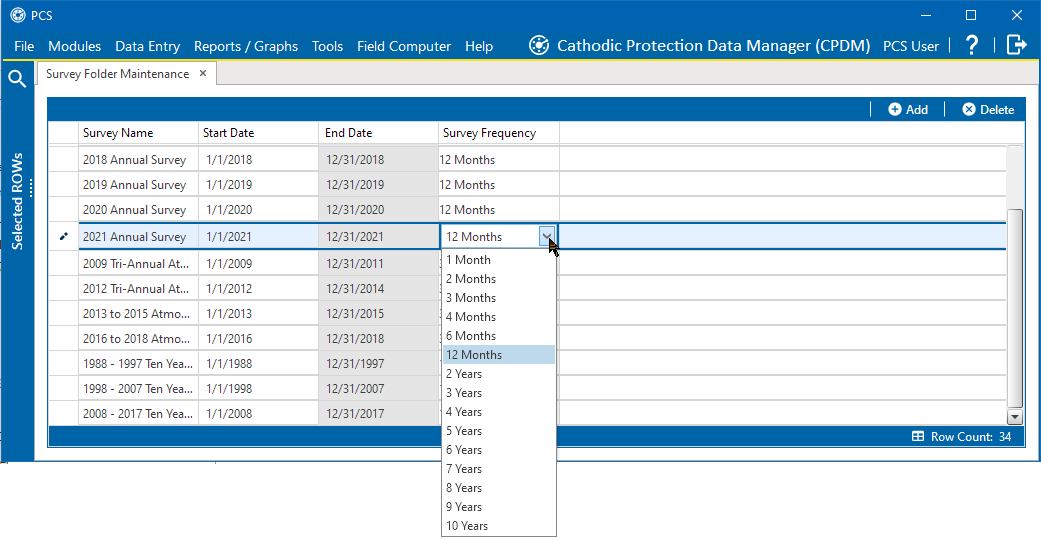Image resolution: width=1041 pixels, height=540 pixels.
Task: Open the File menu
Action: 24,46
